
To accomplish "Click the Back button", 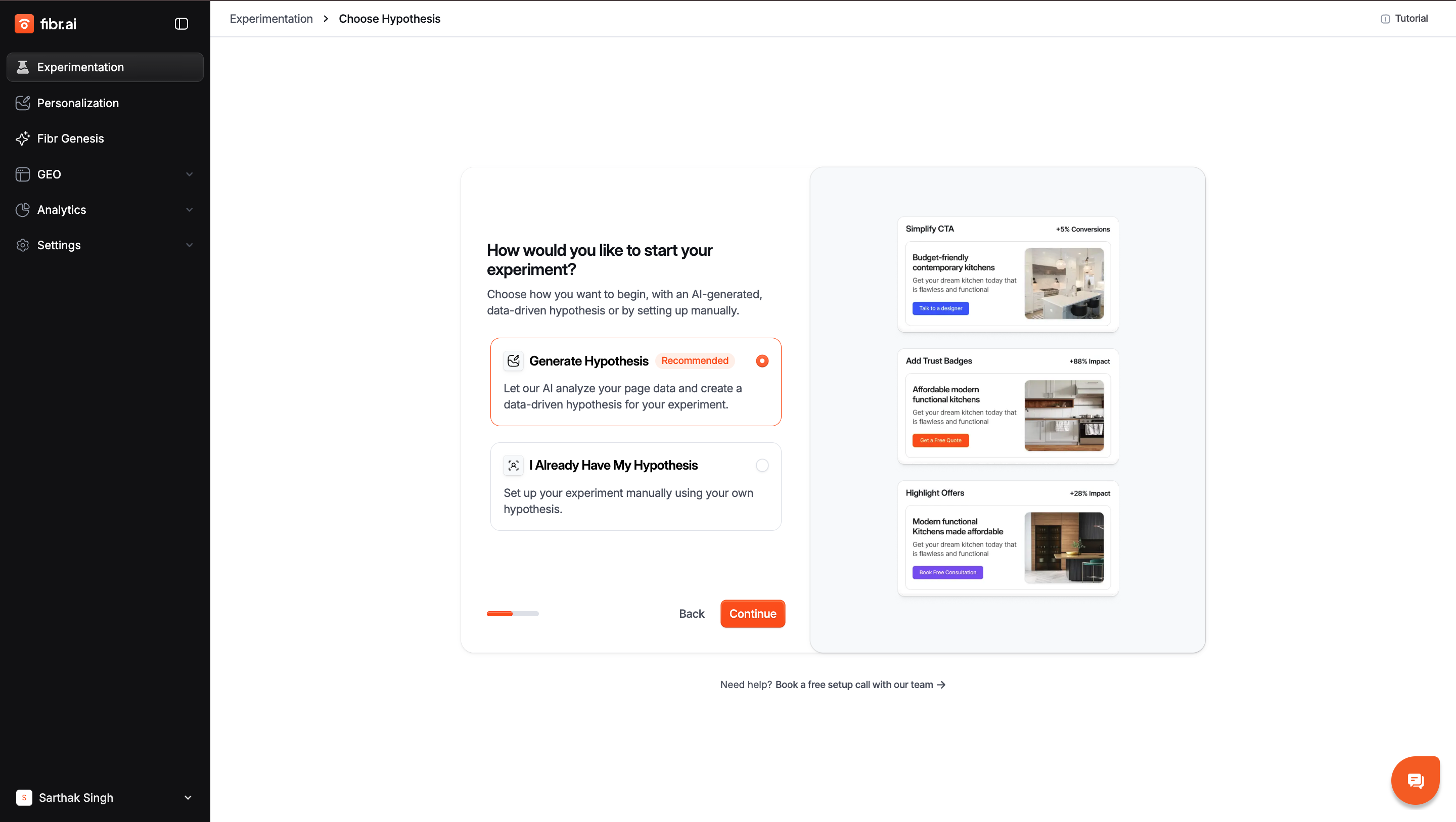I will point(691,613).
